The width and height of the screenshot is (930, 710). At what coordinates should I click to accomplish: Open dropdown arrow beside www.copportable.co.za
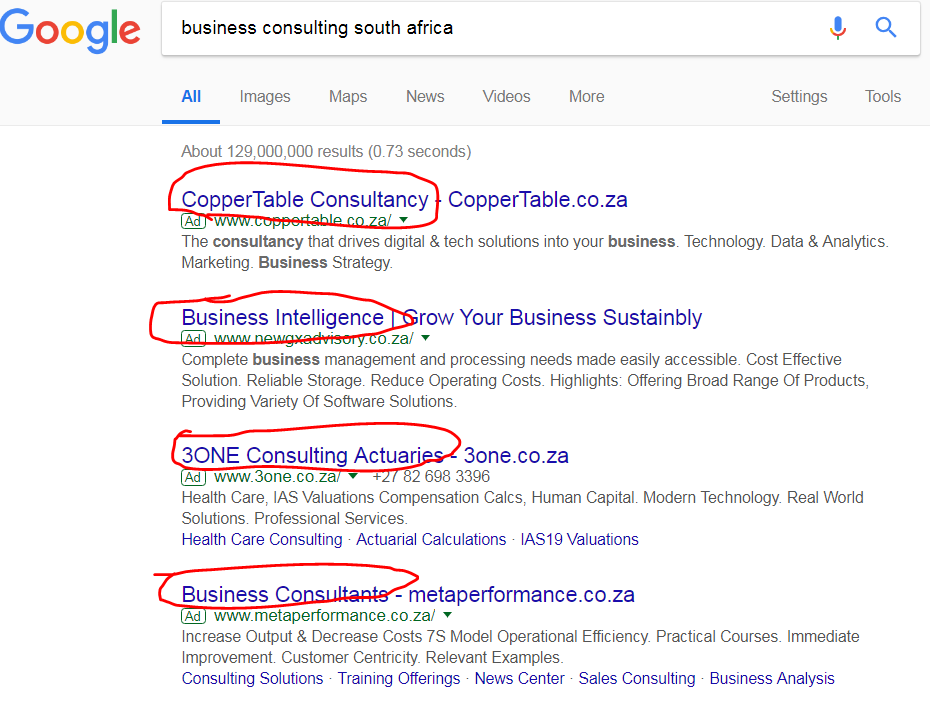coord(406,221)
